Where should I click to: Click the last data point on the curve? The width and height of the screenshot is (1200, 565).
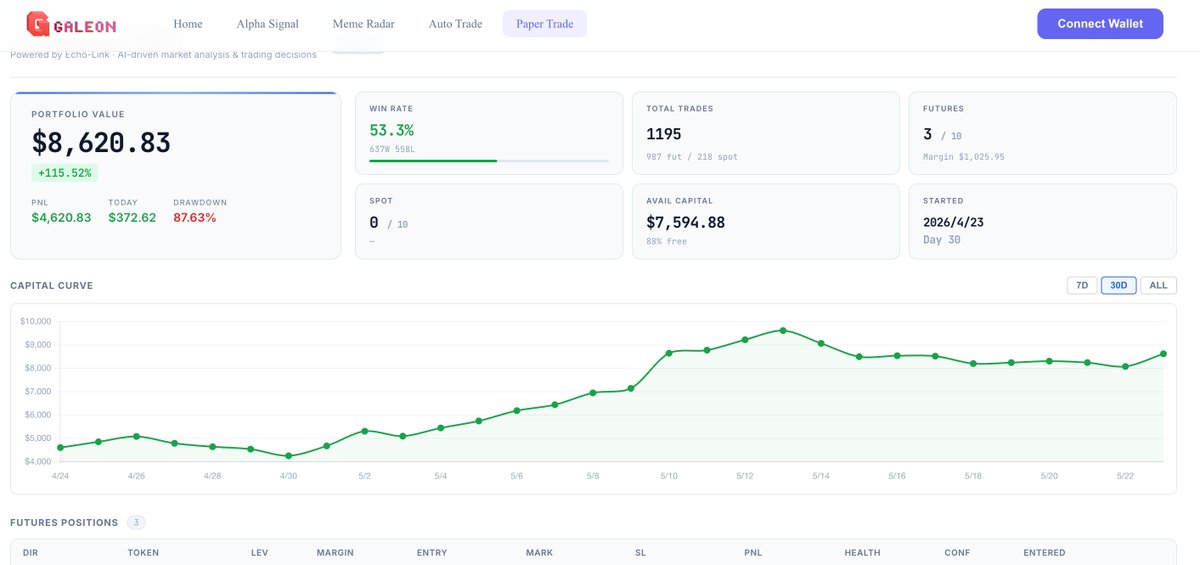1163,353
